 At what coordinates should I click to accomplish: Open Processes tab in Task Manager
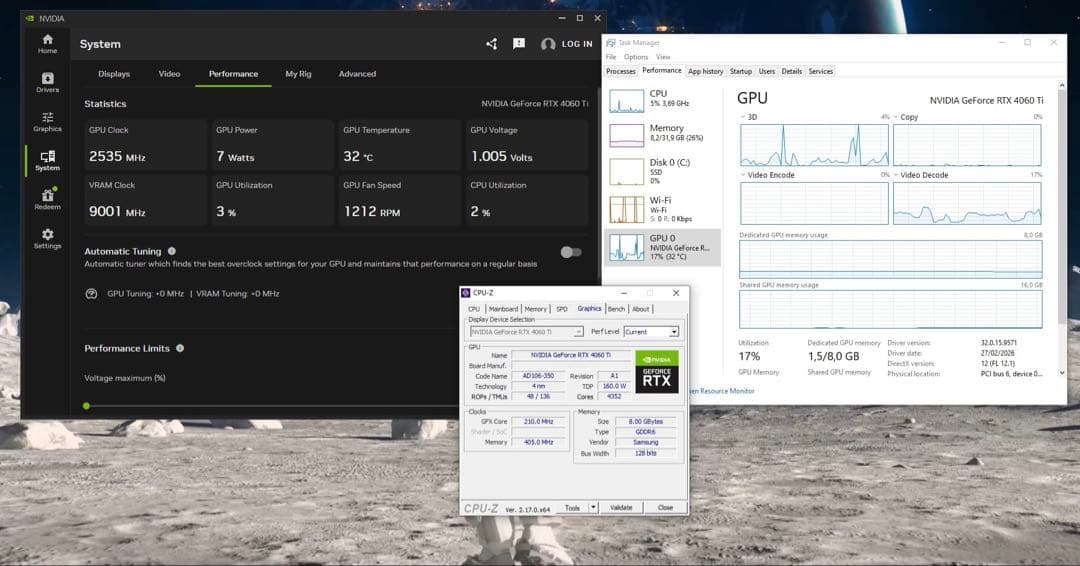click(621, 72)
